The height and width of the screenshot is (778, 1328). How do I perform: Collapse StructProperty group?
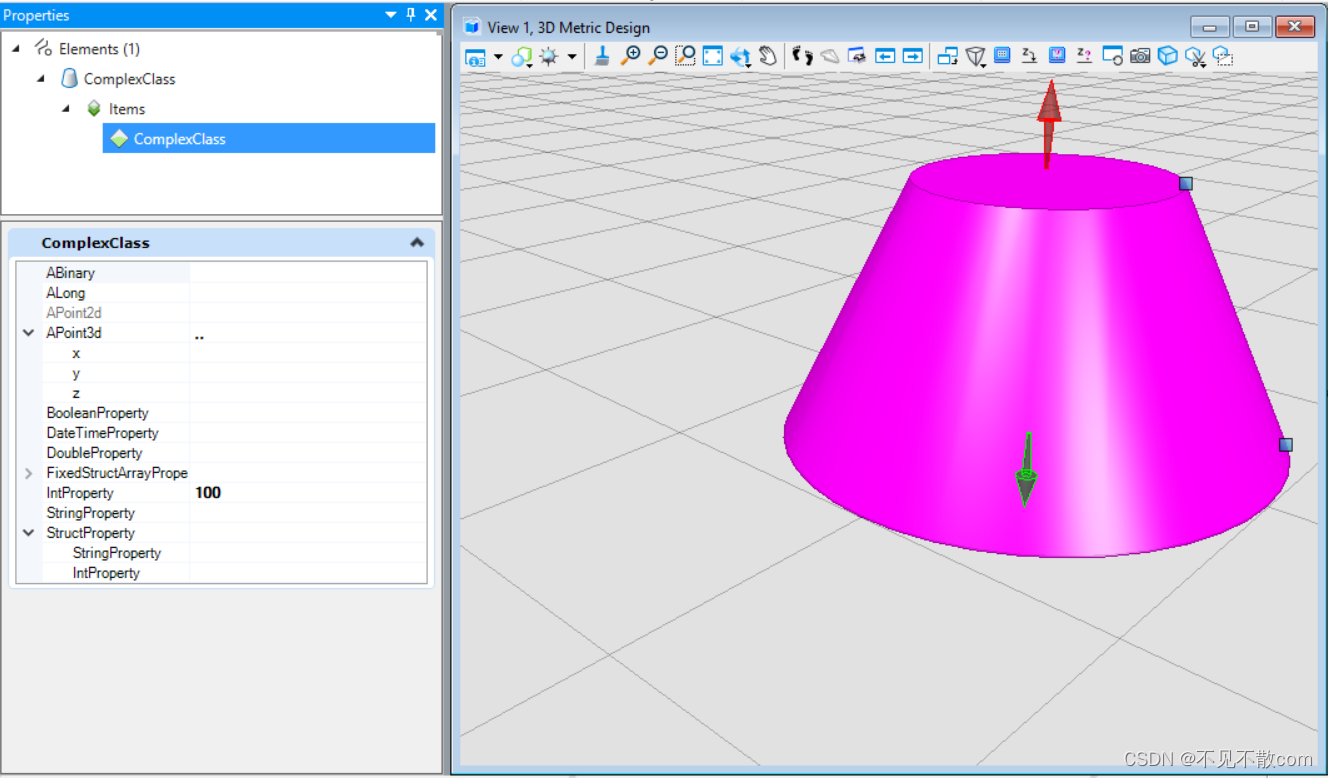tap(29, 533)
